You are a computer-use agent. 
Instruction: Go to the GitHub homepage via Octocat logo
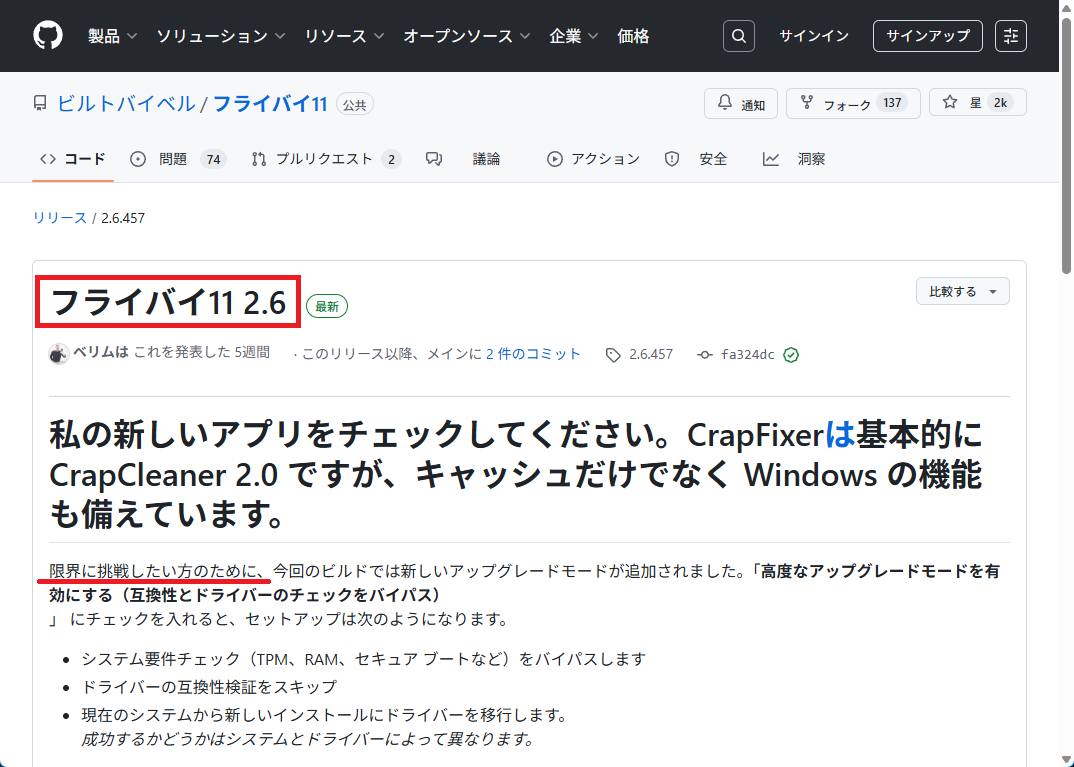pos(48,36)
